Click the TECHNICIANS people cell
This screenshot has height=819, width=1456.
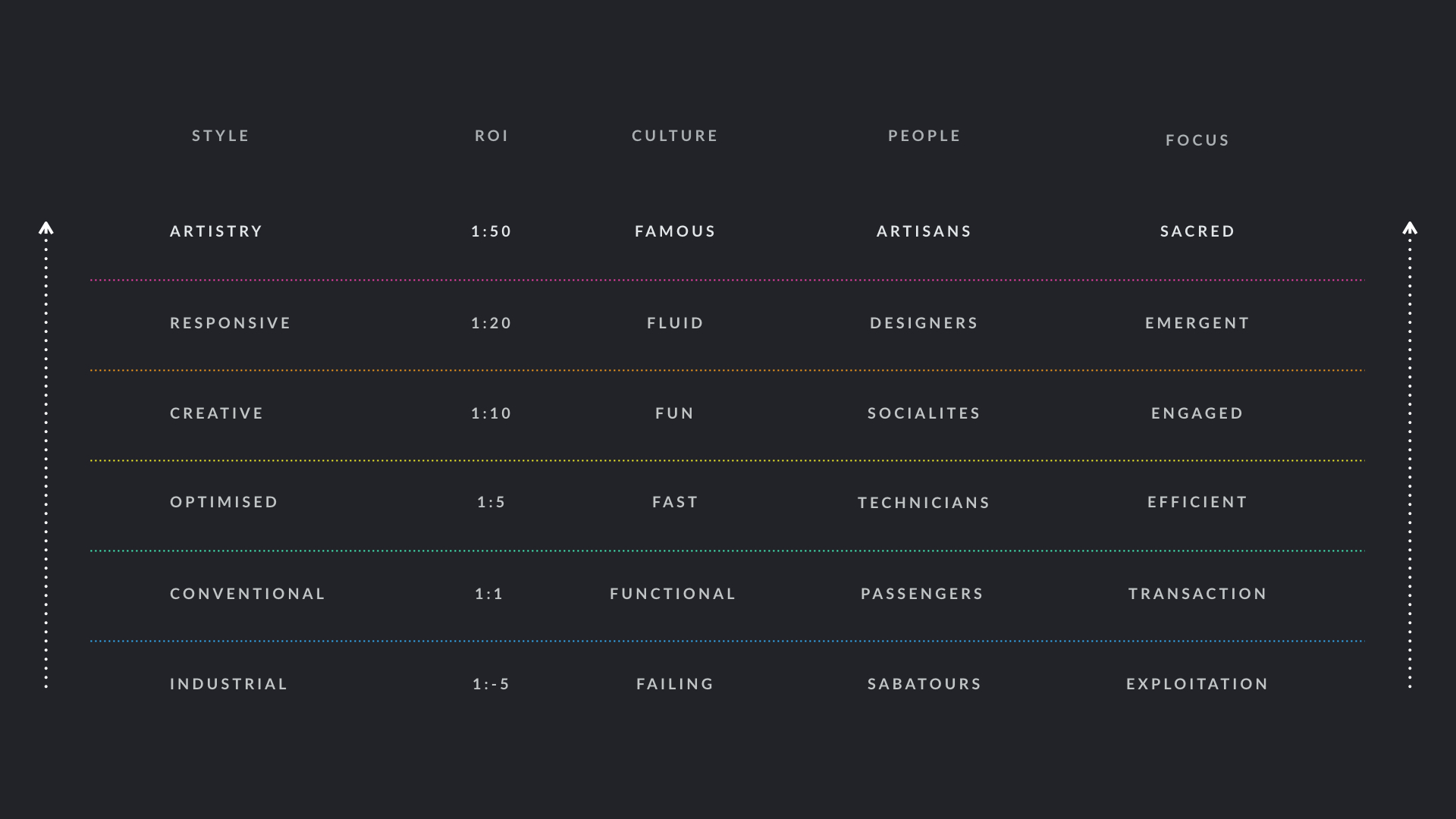(x=924, y=503)
